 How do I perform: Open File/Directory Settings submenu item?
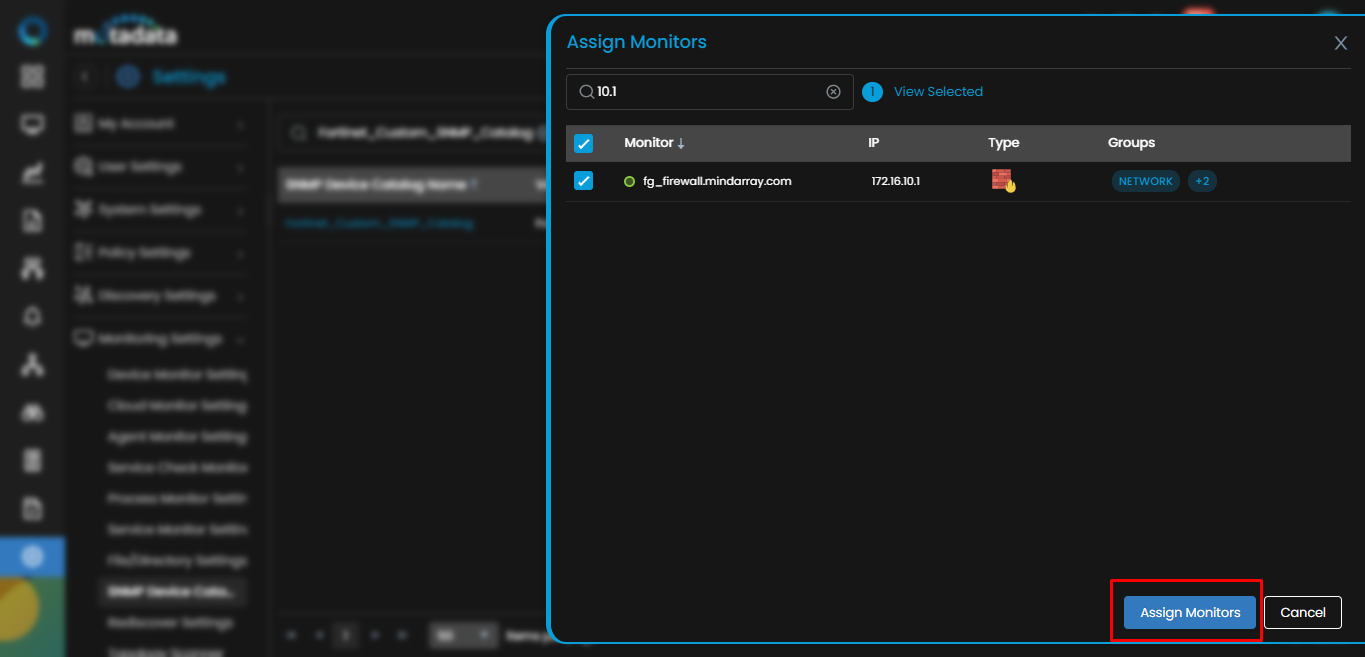[x=176, y=561]
